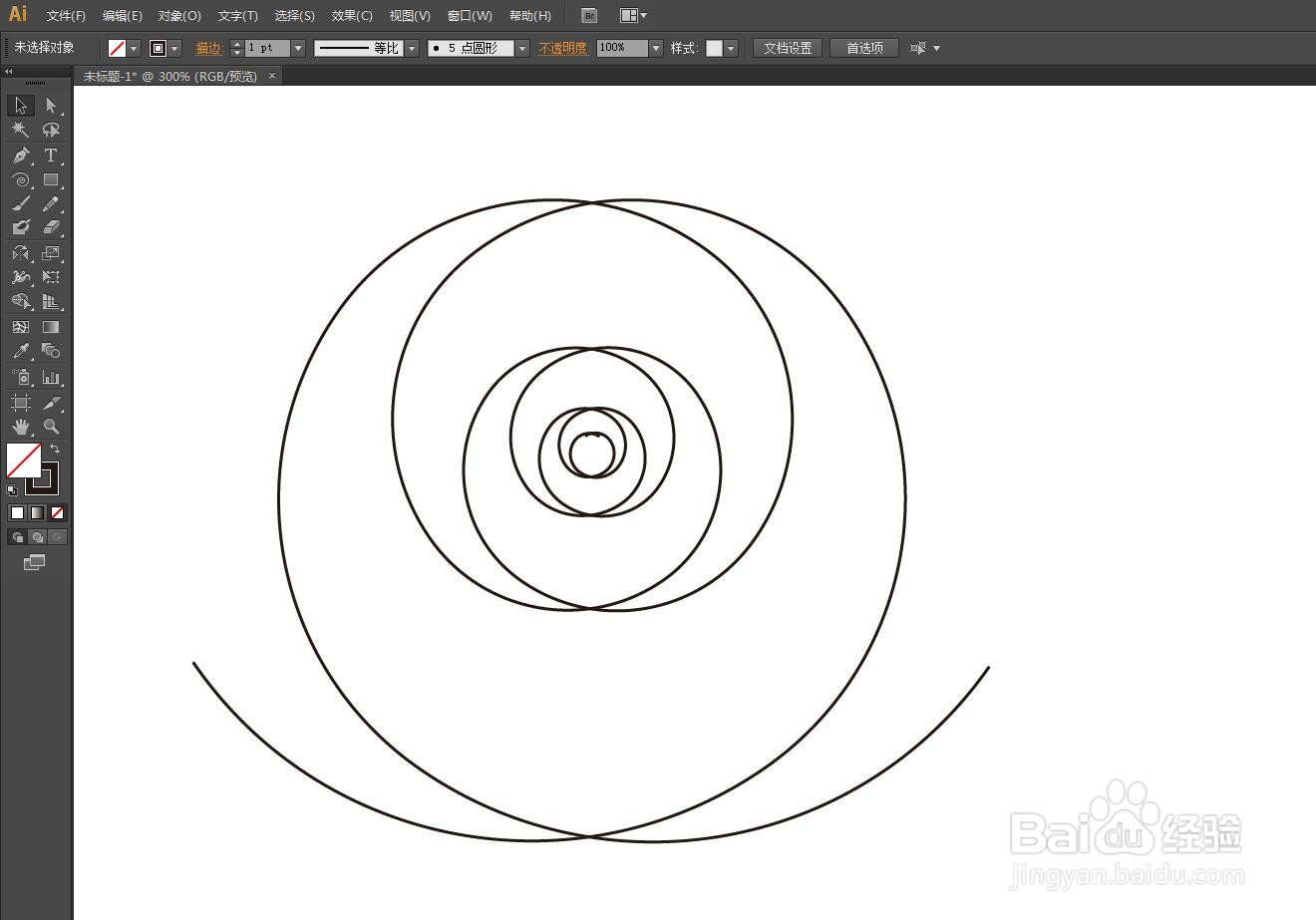Click the swap fill and stroke arrows
1316x920 pixels.
click(x=55, y=450)
